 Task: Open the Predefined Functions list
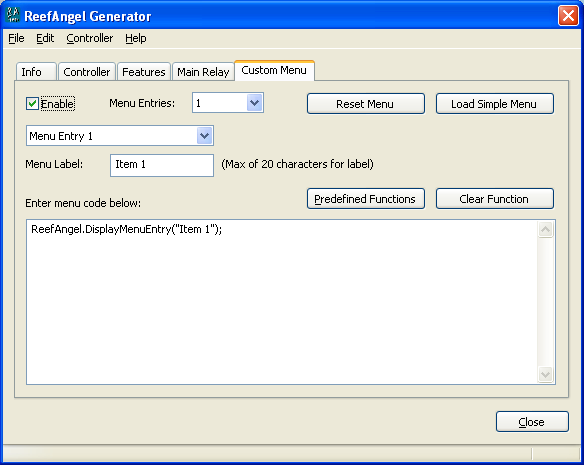[365, 199]
